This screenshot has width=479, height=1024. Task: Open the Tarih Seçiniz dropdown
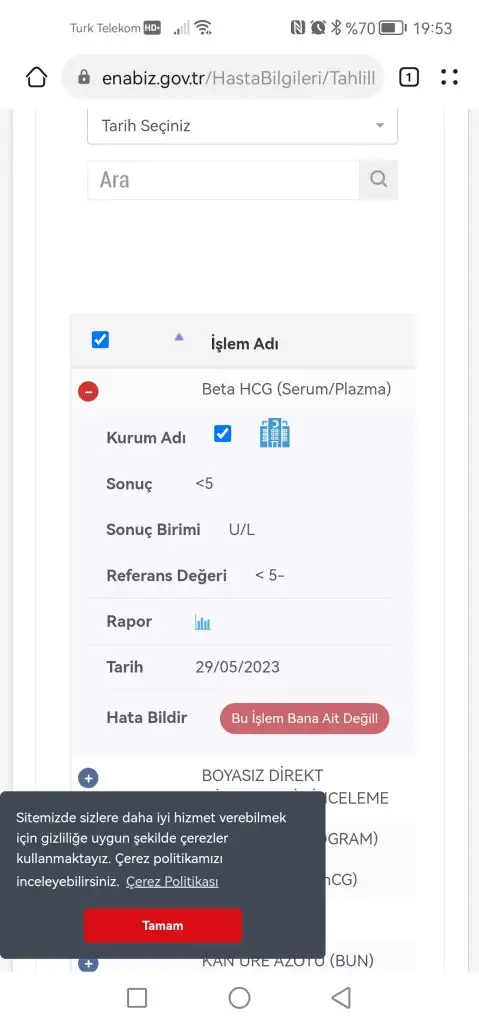[x=242, y=126]
